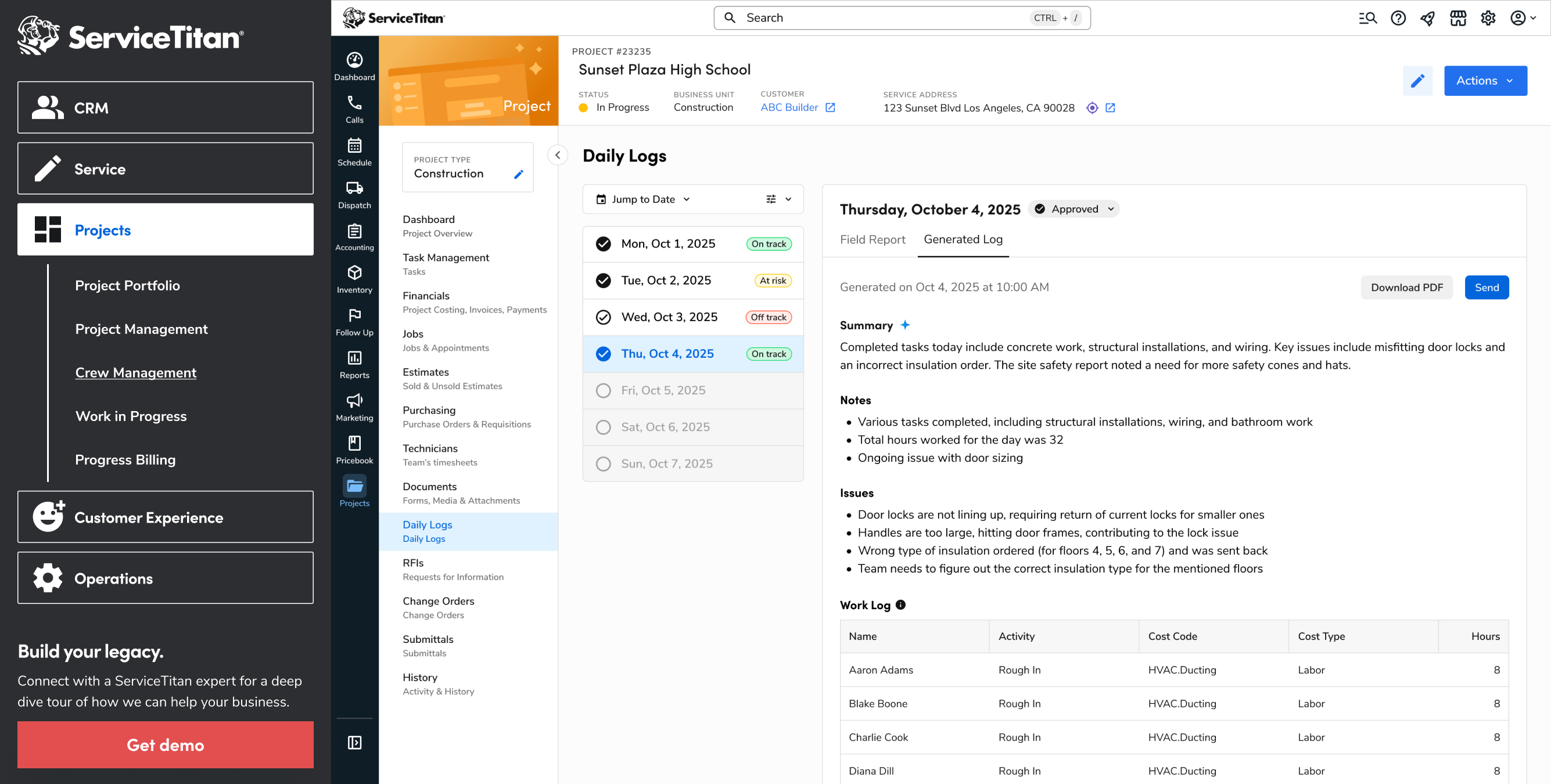
Task: Open the rocket icon in top bar
Action: click(x=1427, y=18)
